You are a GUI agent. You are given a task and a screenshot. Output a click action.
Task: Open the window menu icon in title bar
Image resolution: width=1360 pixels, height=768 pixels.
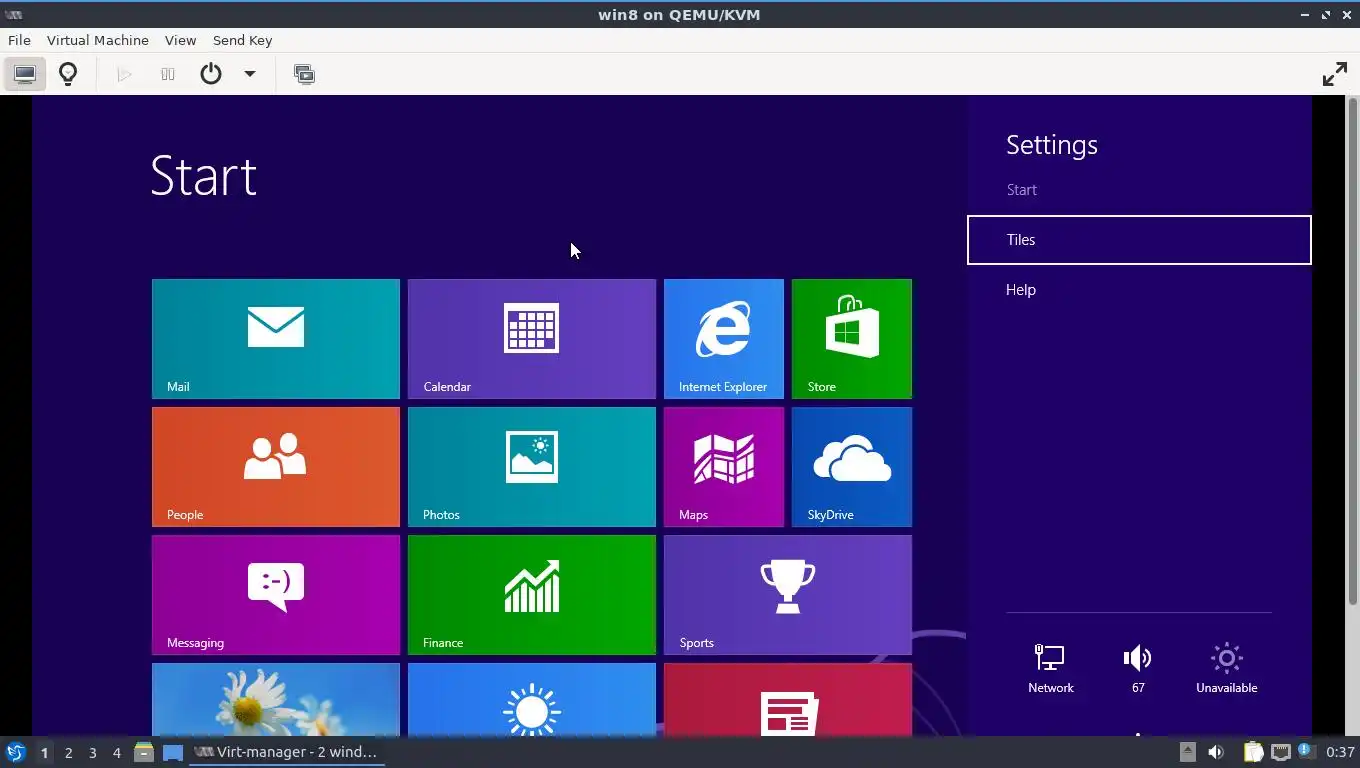14,14
